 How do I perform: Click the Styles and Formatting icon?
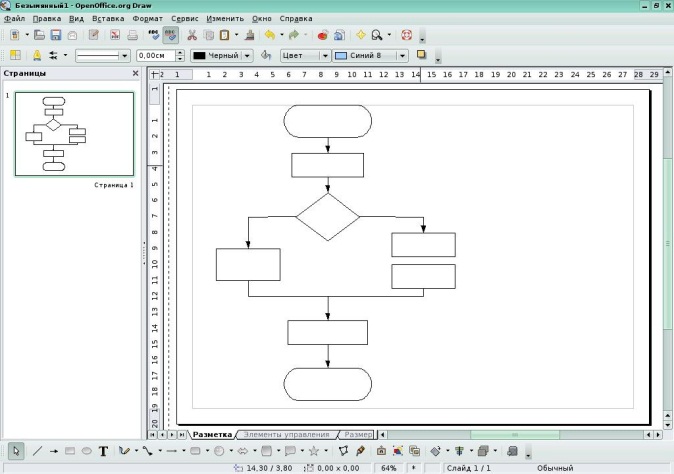click(x=15, y=55)
